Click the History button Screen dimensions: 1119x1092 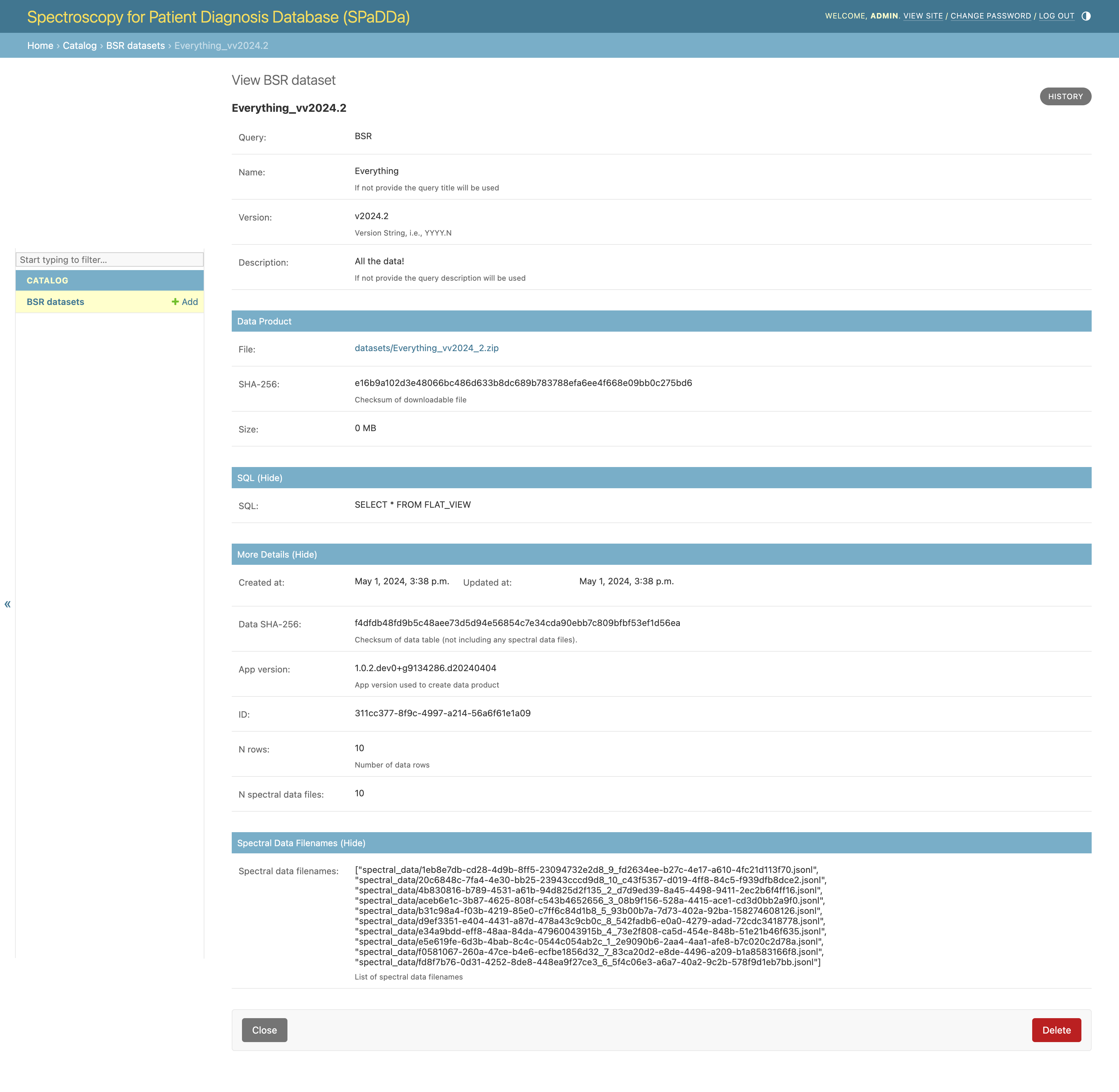(x=1065, y=96)
